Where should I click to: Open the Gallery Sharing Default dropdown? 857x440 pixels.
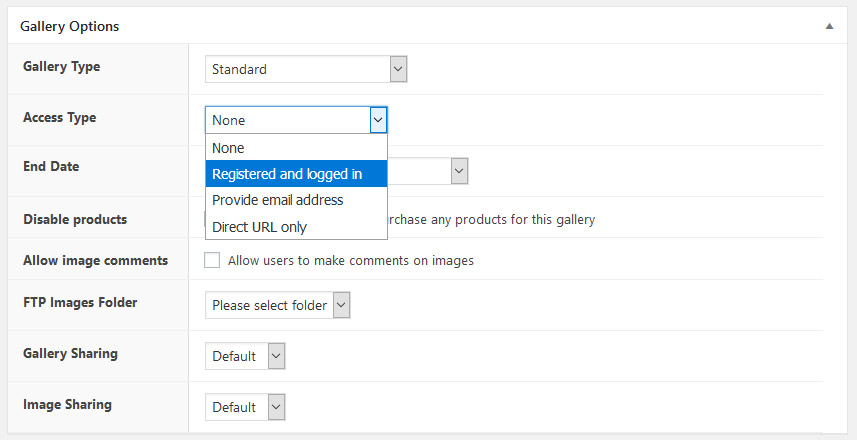(245, 356)
